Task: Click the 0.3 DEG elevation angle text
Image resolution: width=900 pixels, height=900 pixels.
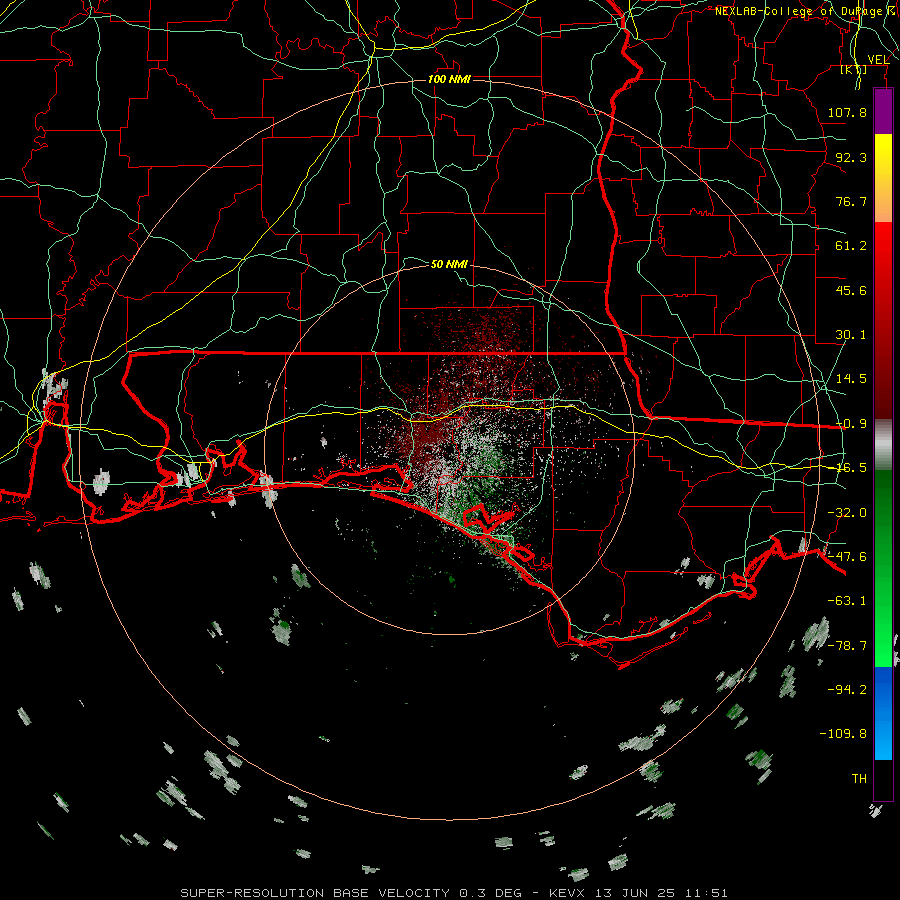Action: tap(491, 893)
